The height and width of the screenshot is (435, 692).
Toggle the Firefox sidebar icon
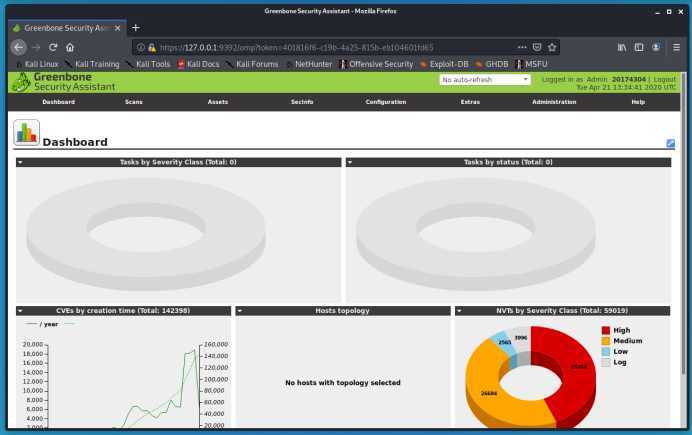coord(639,47)
